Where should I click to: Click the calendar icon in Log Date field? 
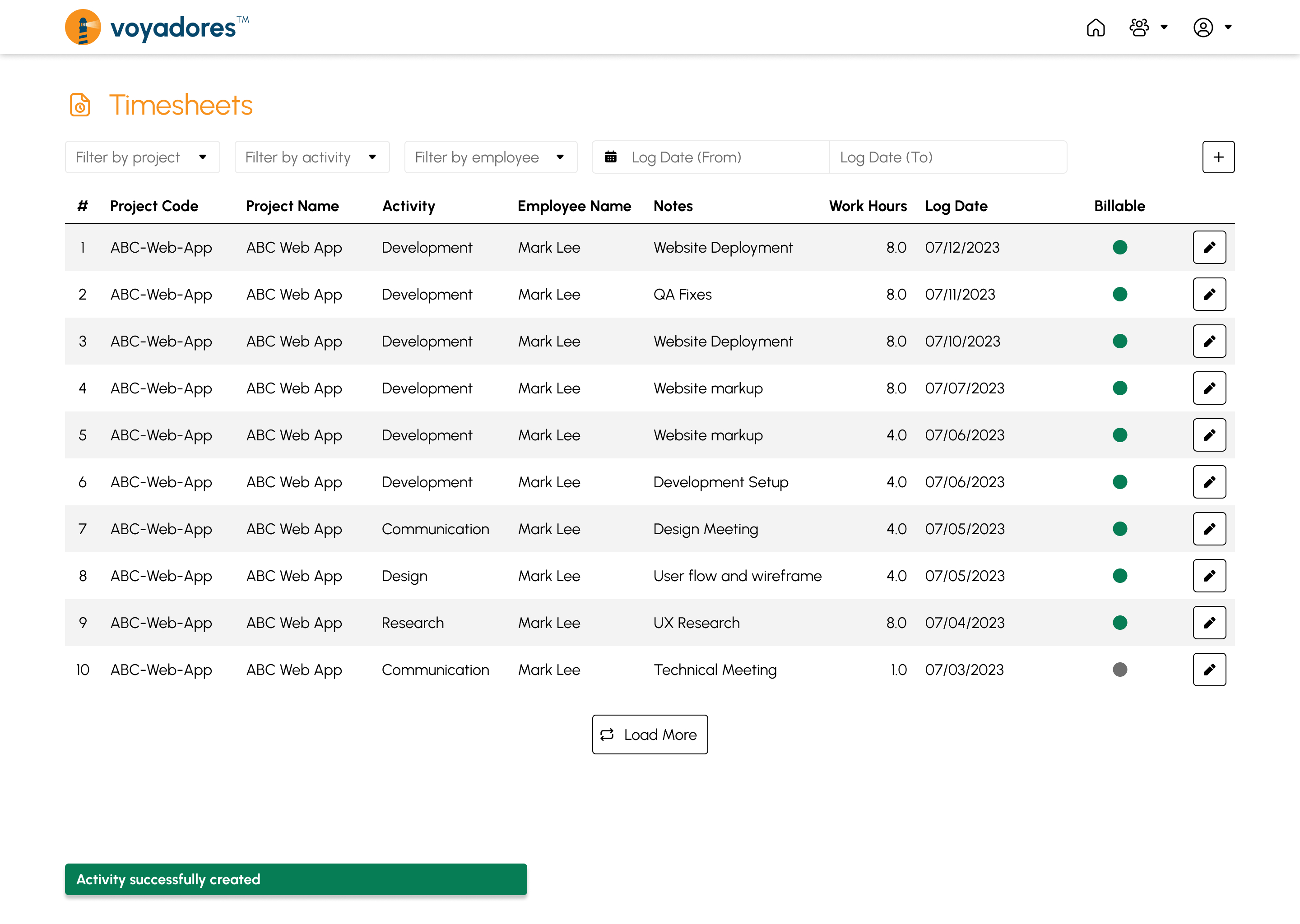[611, 157]
